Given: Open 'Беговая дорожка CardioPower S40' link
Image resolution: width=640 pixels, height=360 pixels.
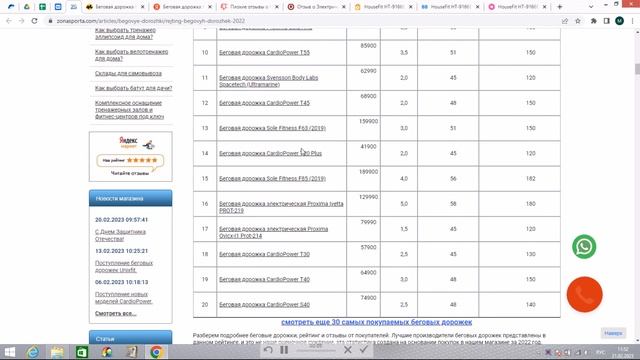Looking at the screenshot, I should 264,305.
